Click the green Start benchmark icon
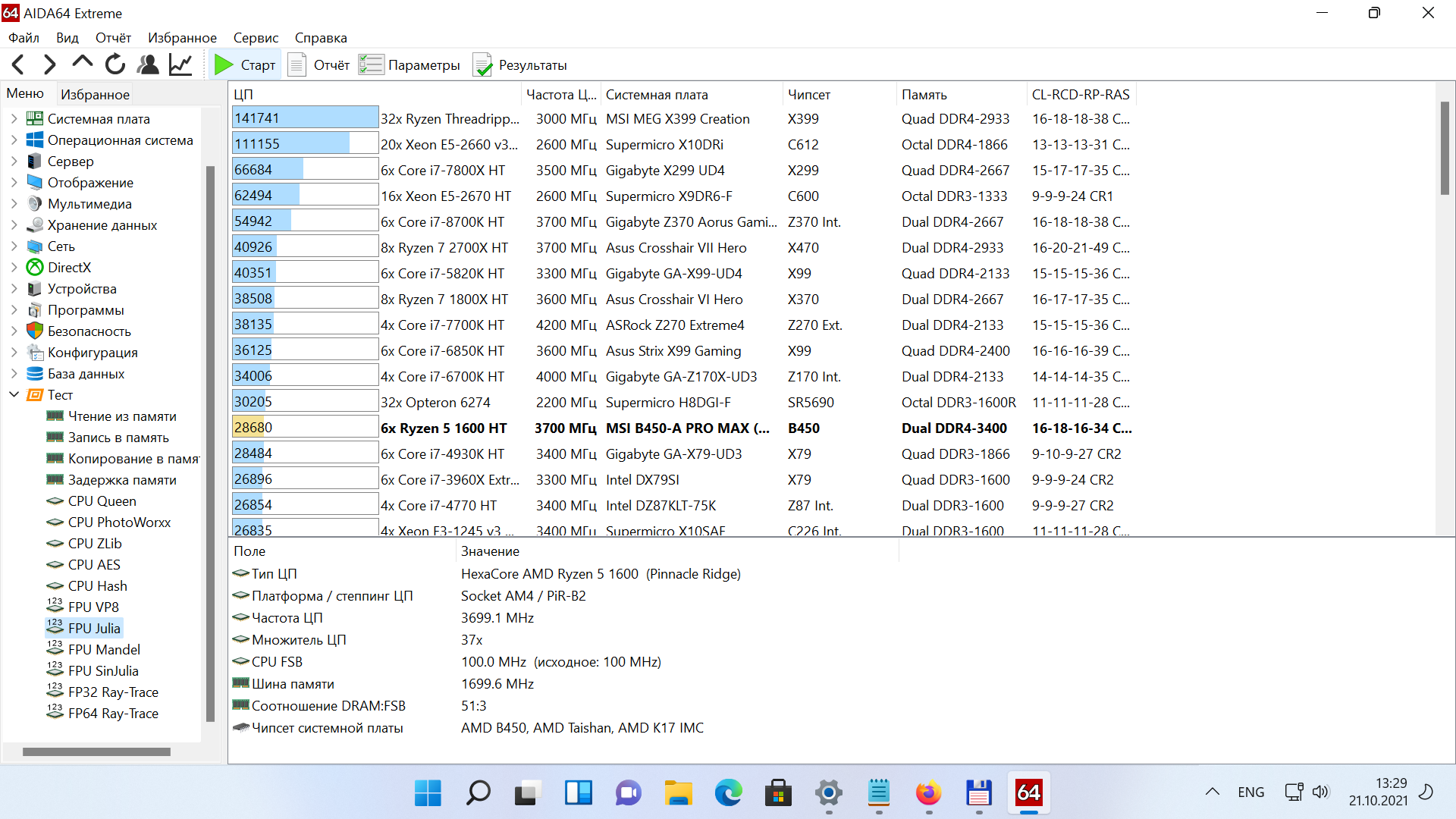Screen dimensions: 1456x819 click(223, 65)
